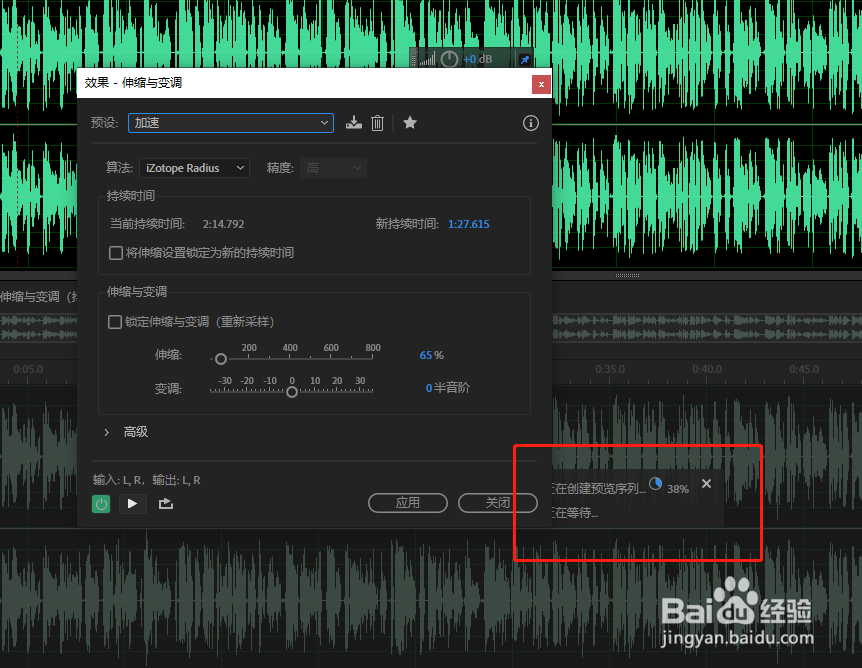Viewport: 862px width, 668px height.
Task: Click new duration value 1:27.615
Action: pos(468,224)
